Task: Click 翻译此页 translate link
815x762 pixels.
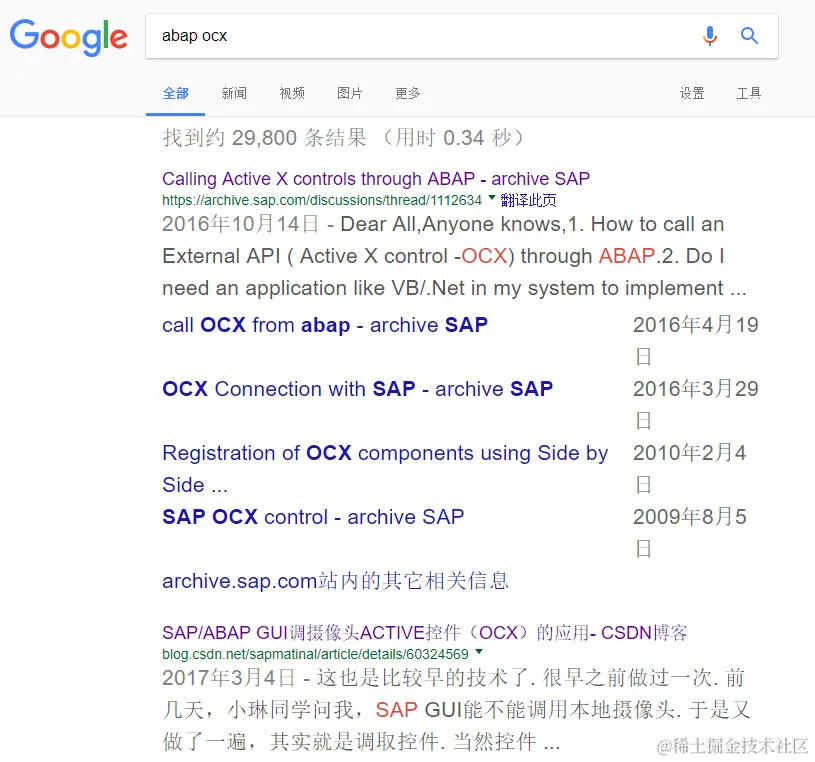Action: pyautogui.click(x=528, y=200)
